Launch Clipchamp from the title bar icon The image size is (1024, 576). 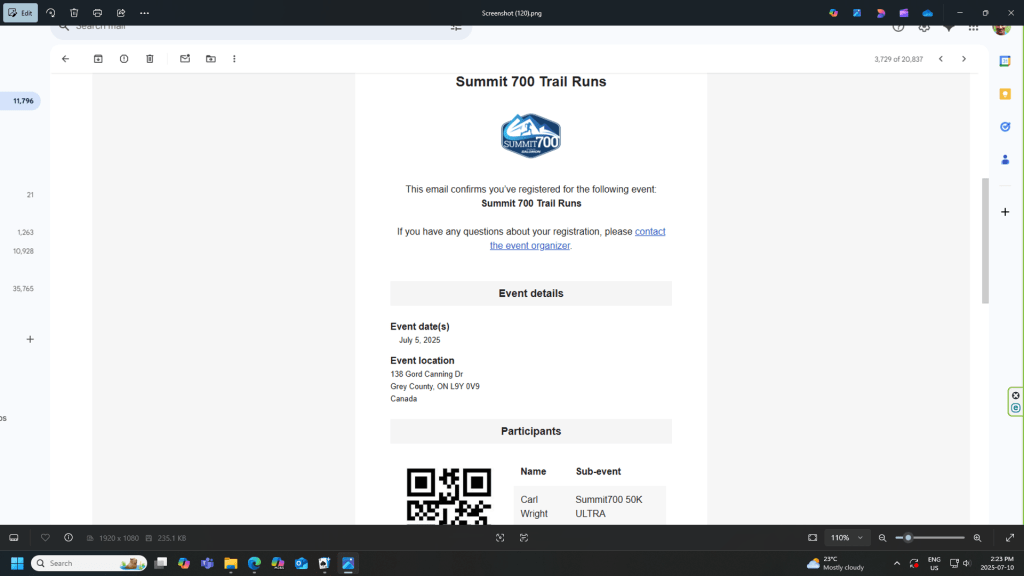tap(904, 13)
